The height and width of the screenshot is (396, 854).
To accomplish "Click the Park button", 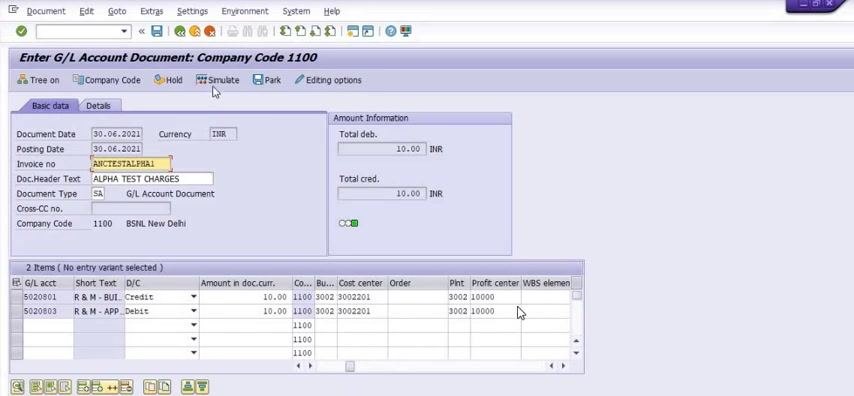I will [267, 80].
